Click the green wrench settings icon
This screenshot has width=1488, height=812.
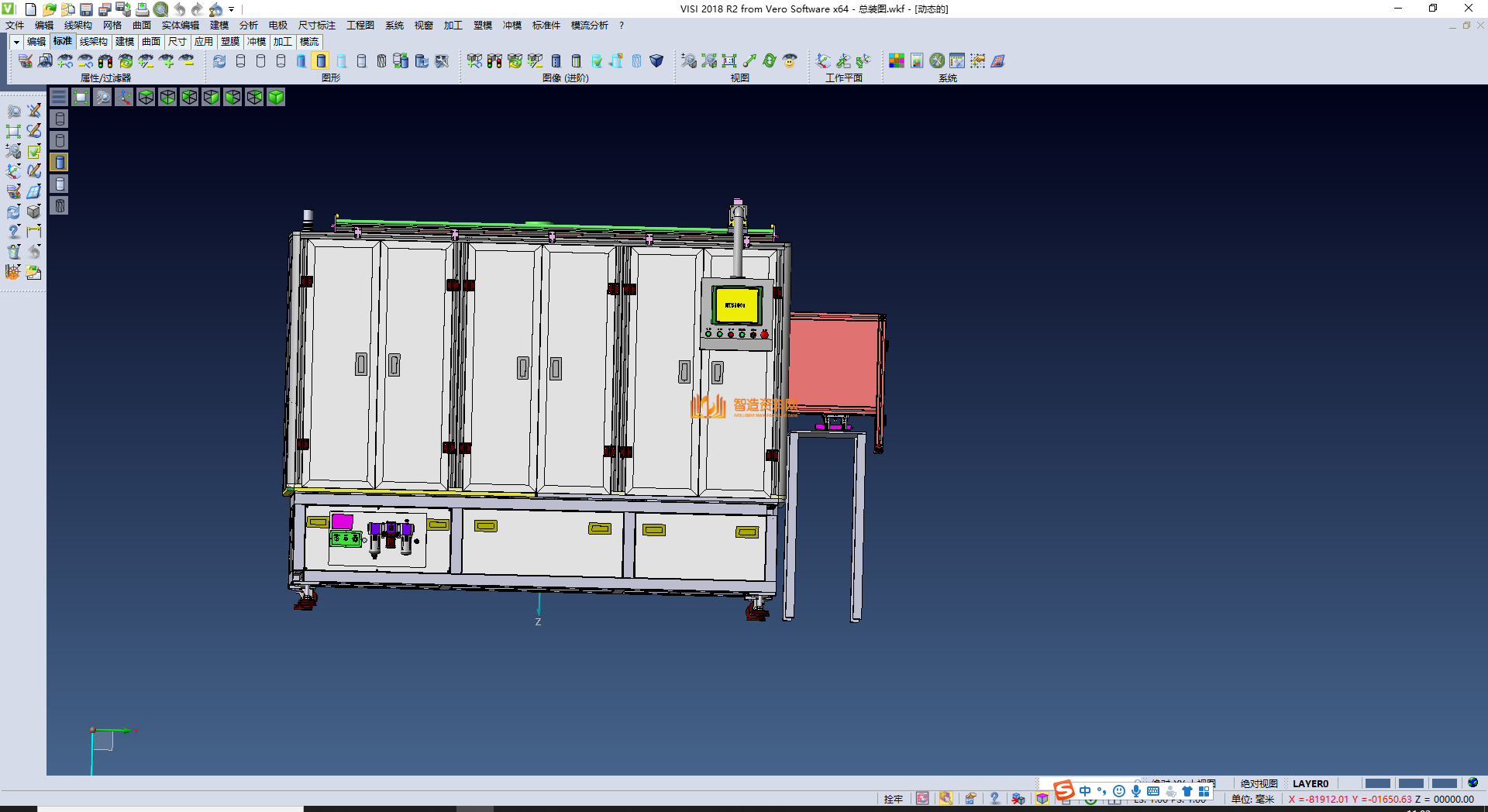[x=937, y=61]
